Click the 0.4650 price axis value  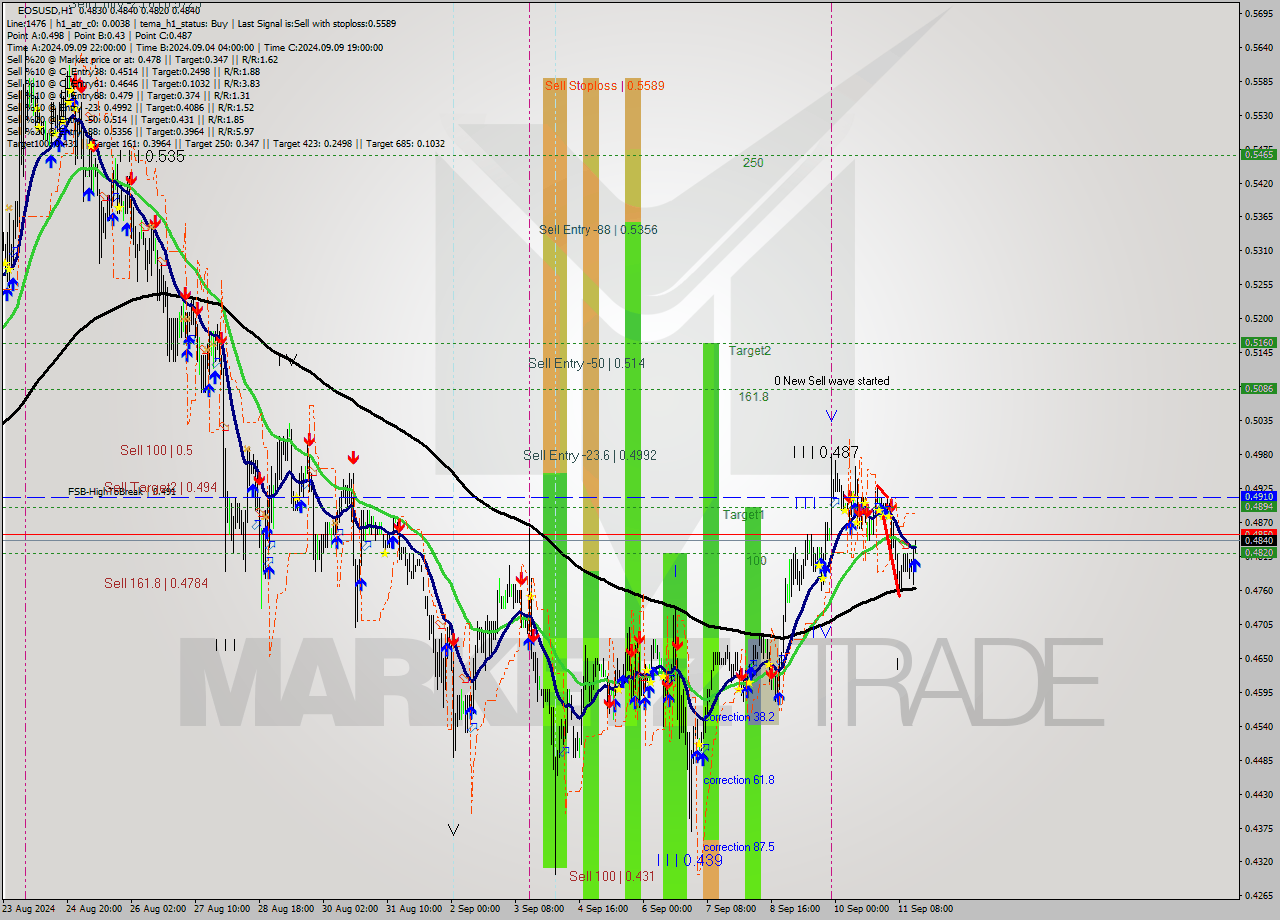pyautogui.click(x=1258, y=658)
